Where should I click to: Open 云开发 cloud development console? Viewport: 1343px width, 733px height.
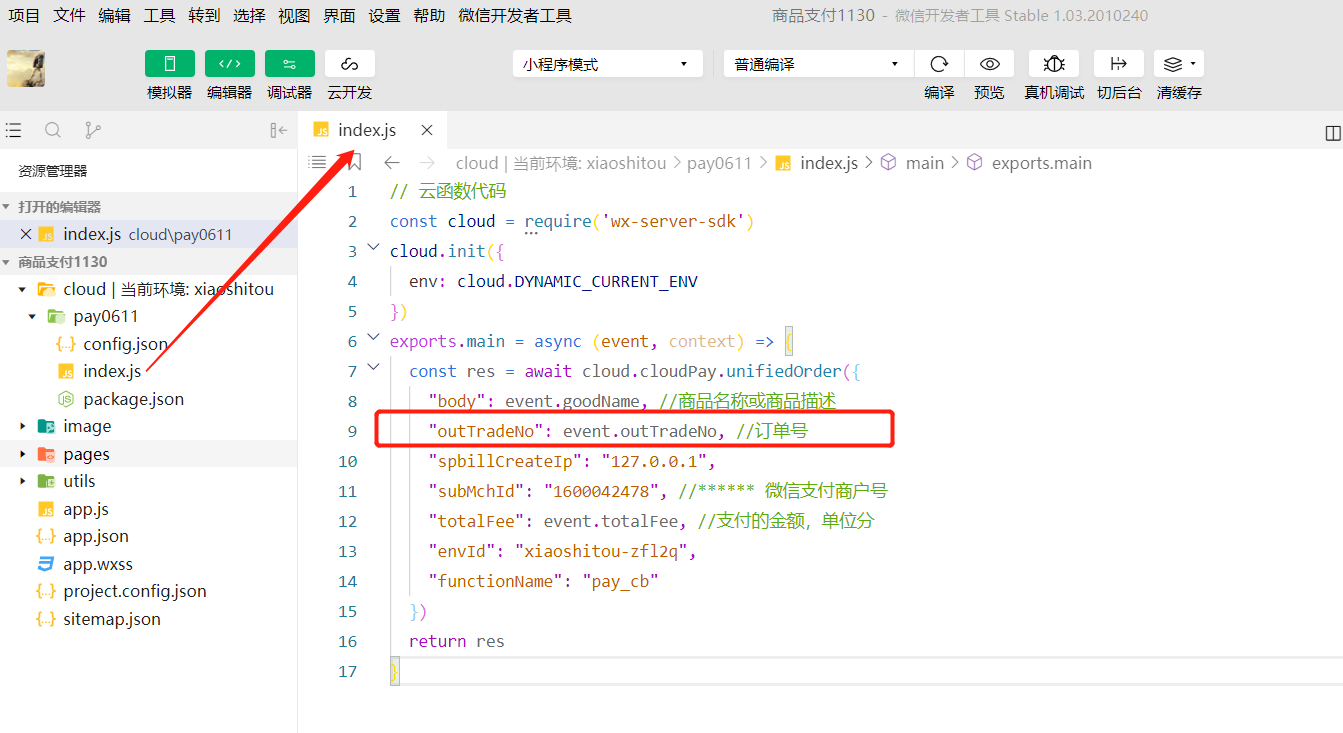(350, 64)
